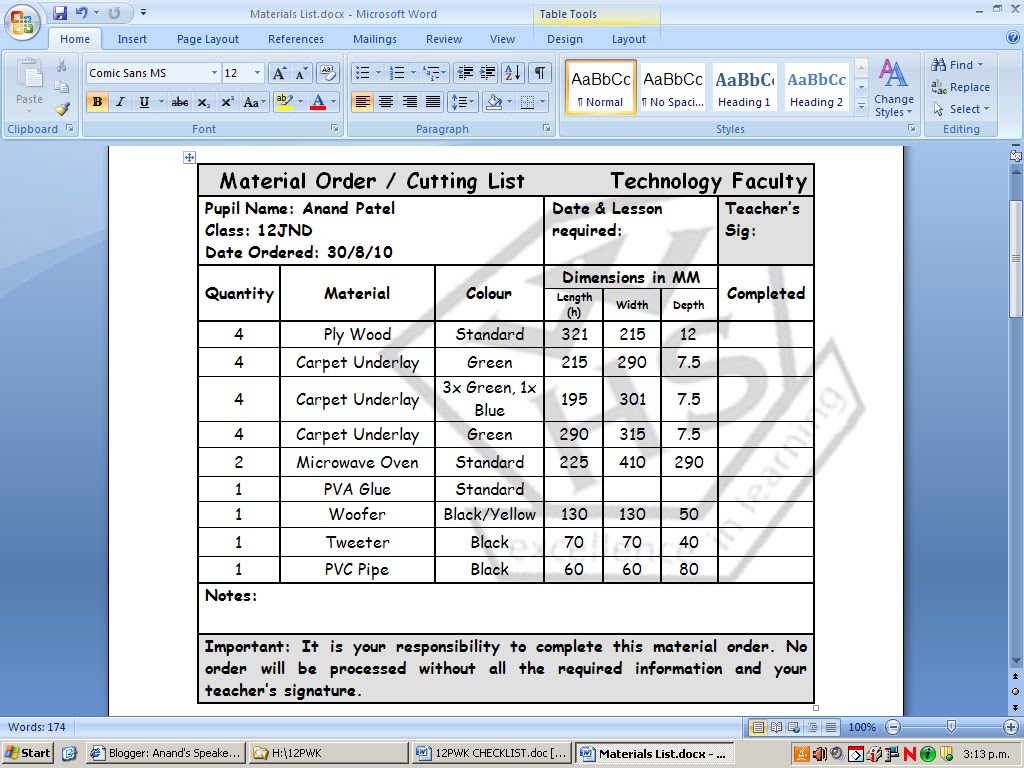Open the Table Tools Design tab
Screen dimensions: 1024x768
[x=565, y=39]
